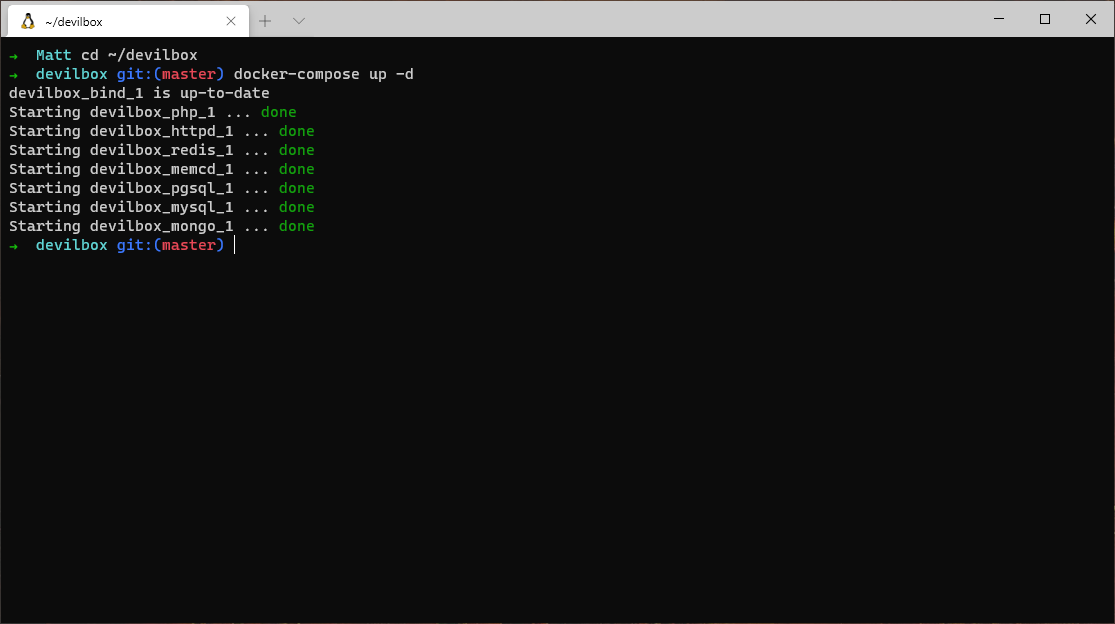
Task: Open a new terminal tab
Action: (x=265, y=21)
